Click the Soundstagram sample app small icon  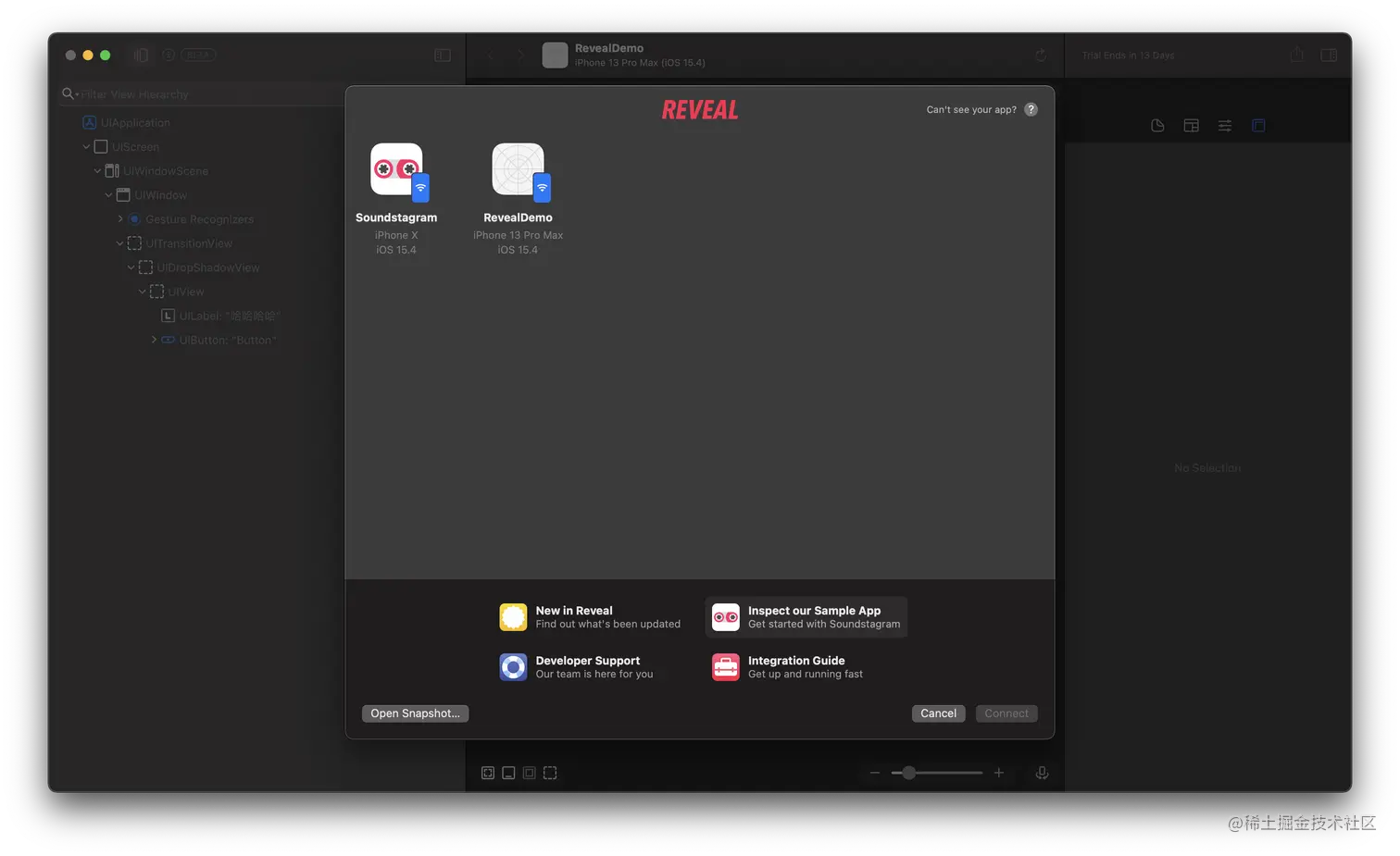(725, 617)
